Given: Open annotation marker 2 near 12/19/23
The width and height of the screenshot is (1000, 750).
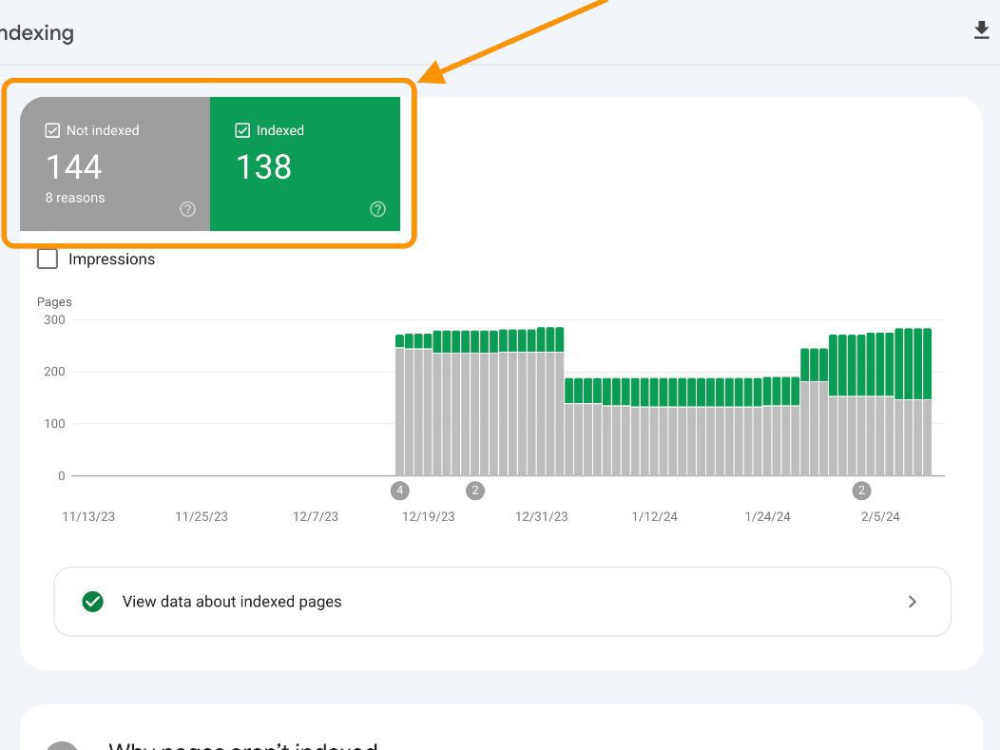Looking at the screenshot, I should (475, 490).
